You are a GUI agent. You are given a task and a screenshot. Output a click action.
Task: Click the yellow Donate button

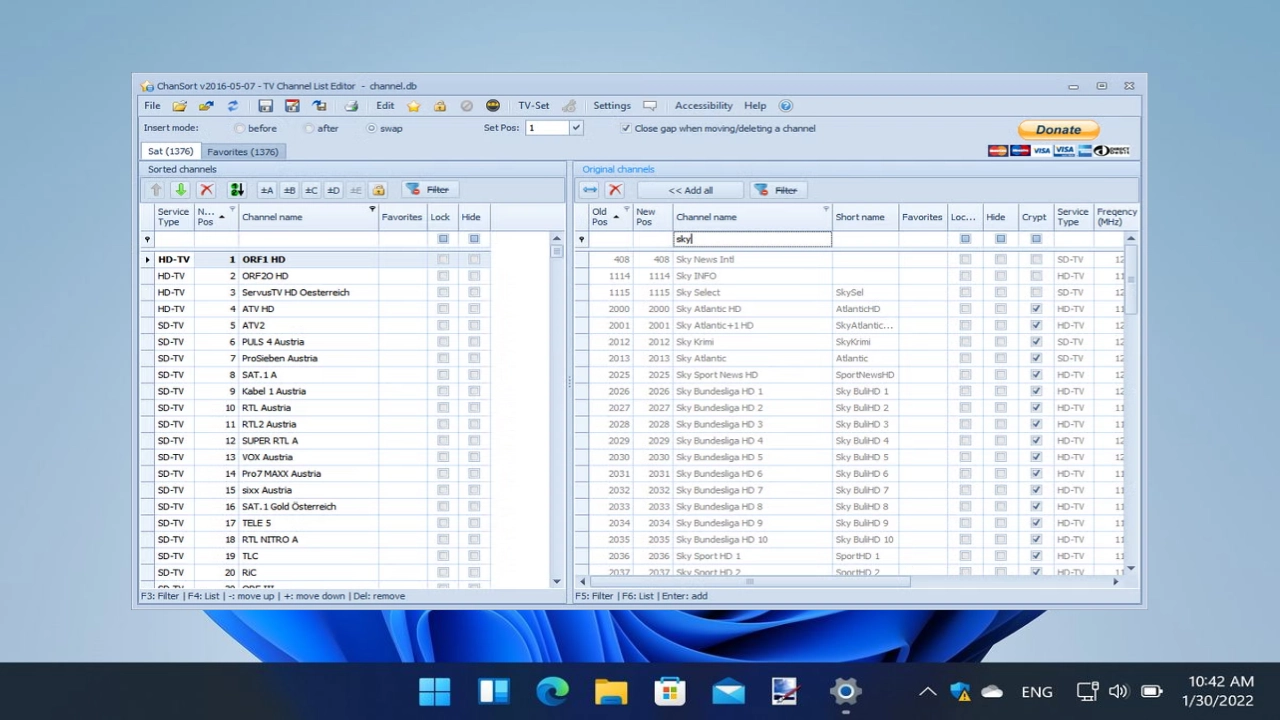point(1058,130)
